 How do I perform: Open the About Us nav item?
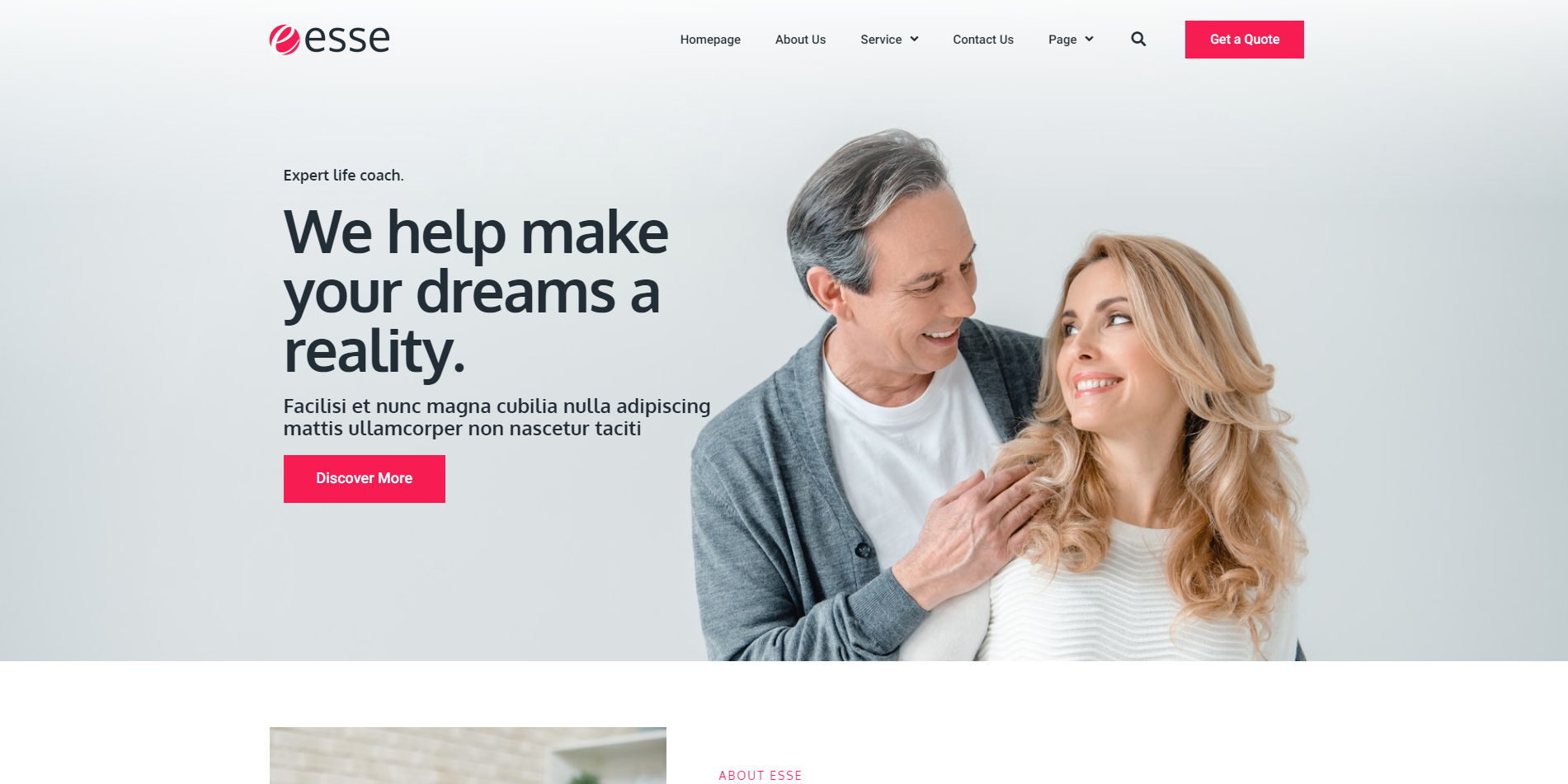[800, 40]
